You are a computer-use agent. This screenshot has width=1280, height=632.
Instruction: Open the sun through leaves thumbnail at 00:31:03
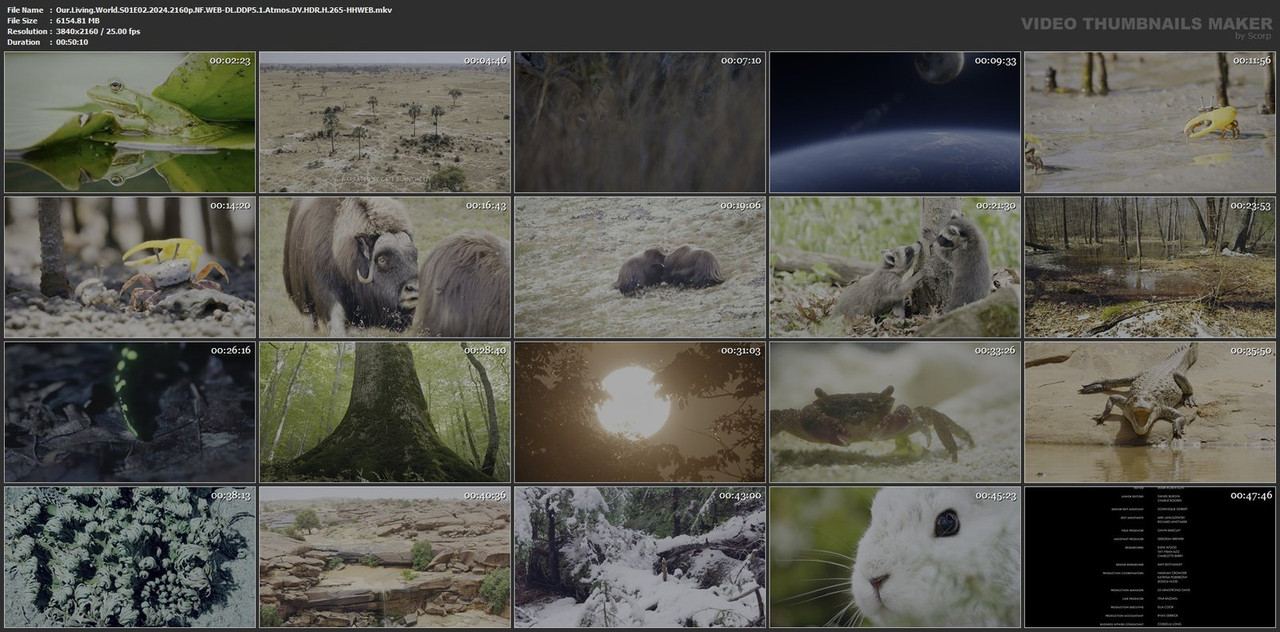[640, 412]
